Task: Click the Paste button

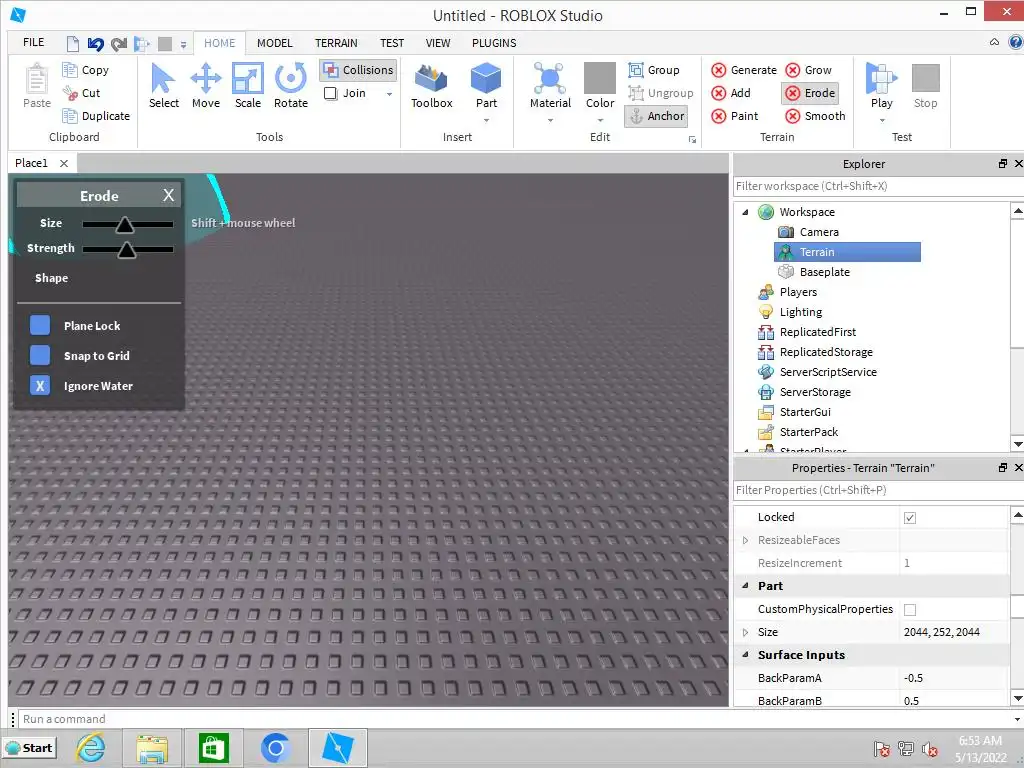Action: pyautogui.click(x=37, y=86)
